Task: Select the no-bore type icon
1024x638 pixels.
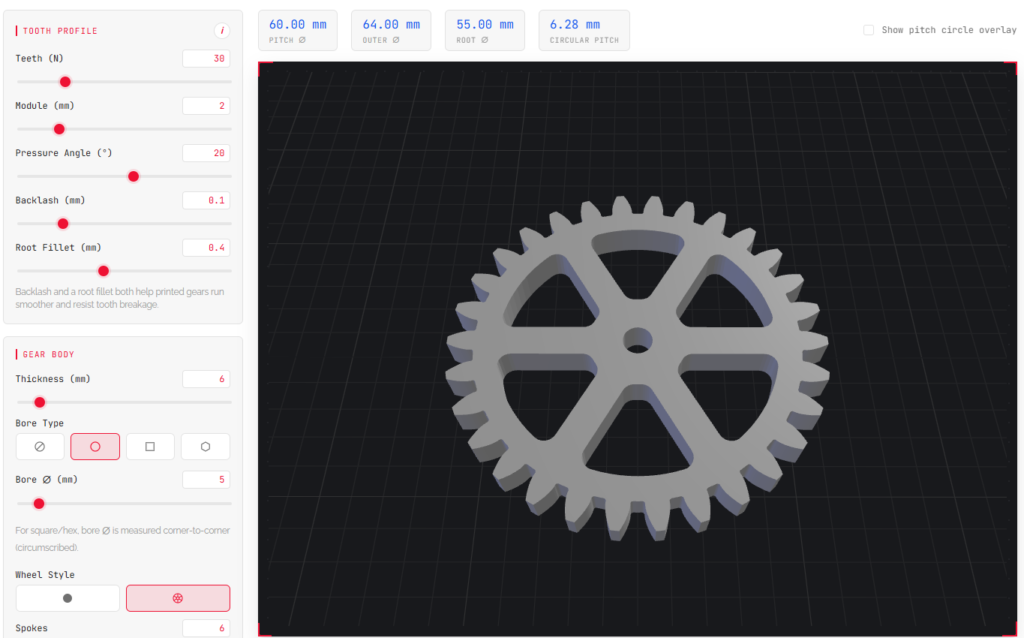Action: [x=40, y=447]
